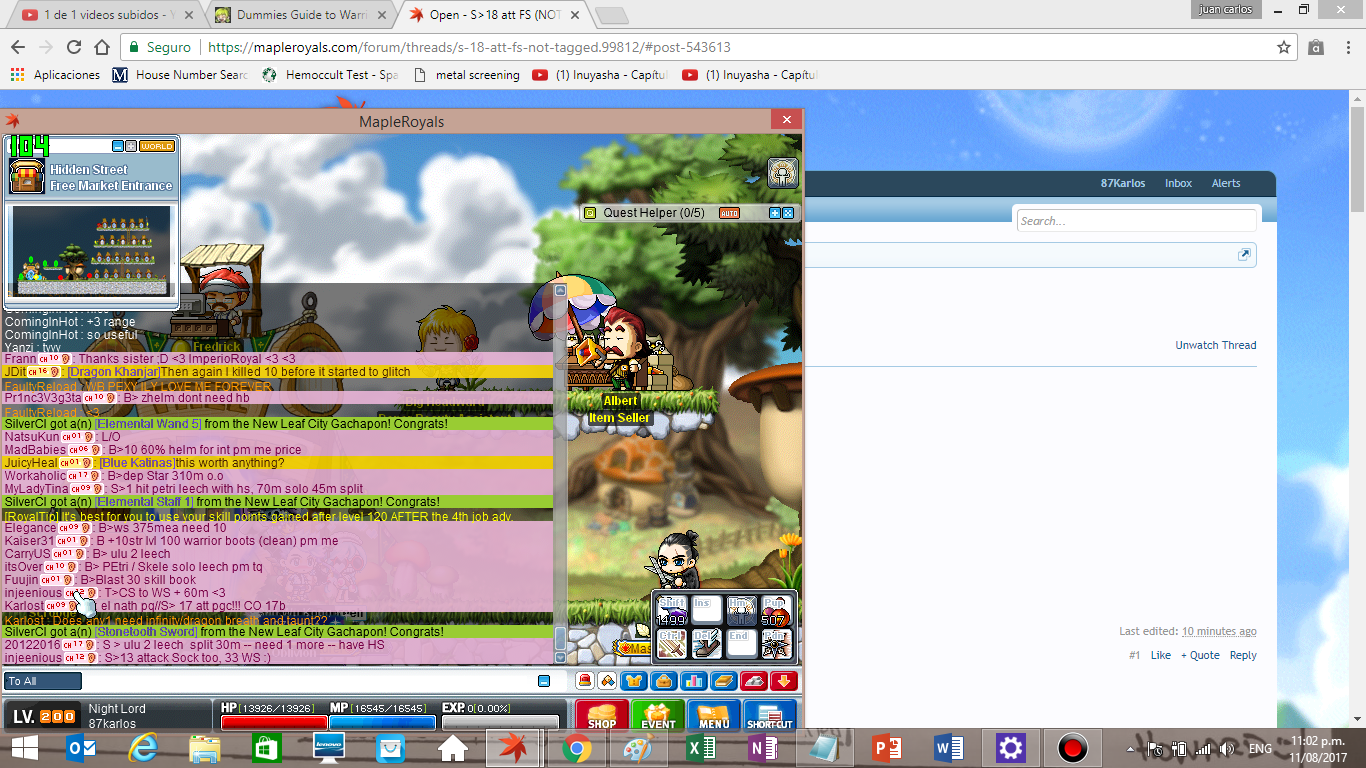Open the SHORTCUT button in the game bar
Viewport: 1366px width, 768px height.
click(770, 714)
